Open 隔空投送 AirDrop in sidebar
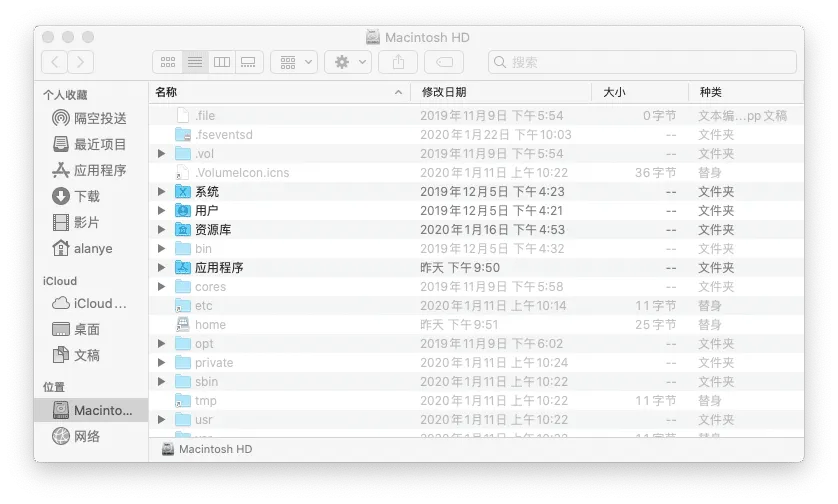Screen dimensions: 838x504 [90, 118]
